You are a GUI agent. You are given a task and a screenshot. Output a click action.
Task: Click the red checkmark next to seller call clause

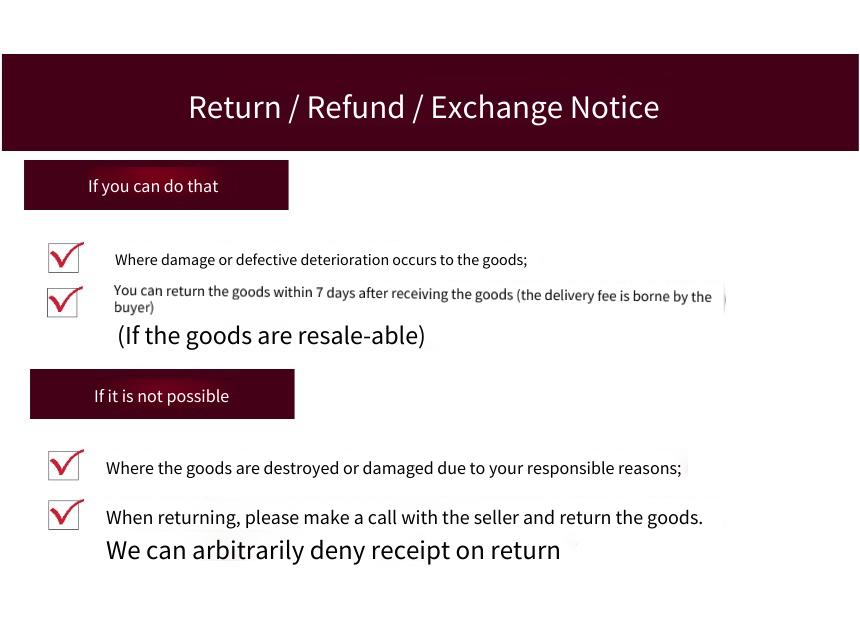[x=66, y=511]
